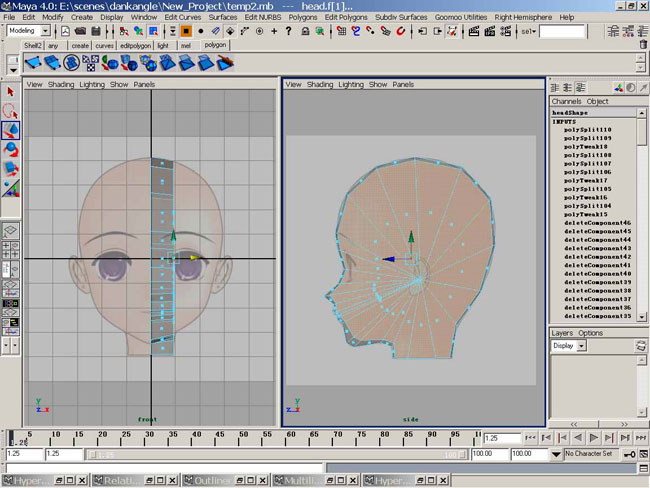Open the animation preferences icon

tap(644, 454)
